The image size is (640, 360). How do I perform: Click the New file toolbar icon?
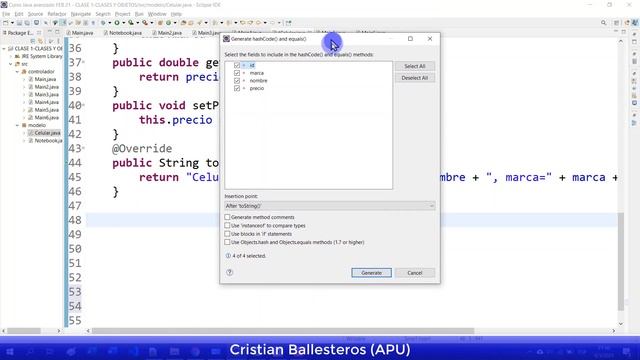[x=6, y=23]
